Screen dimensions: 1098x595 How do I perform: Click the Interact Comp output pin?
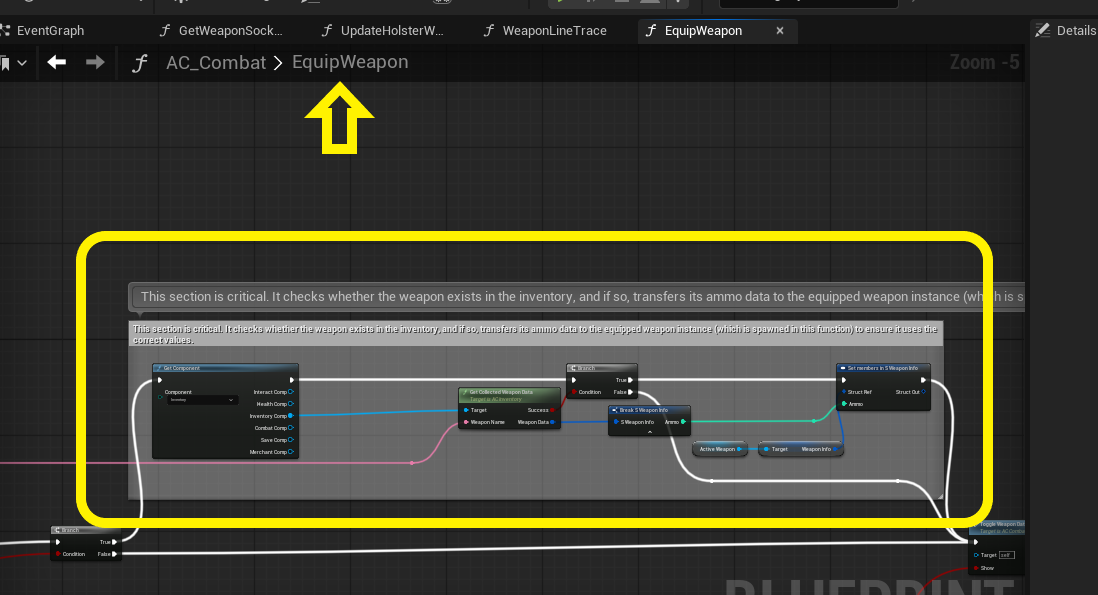291,392
